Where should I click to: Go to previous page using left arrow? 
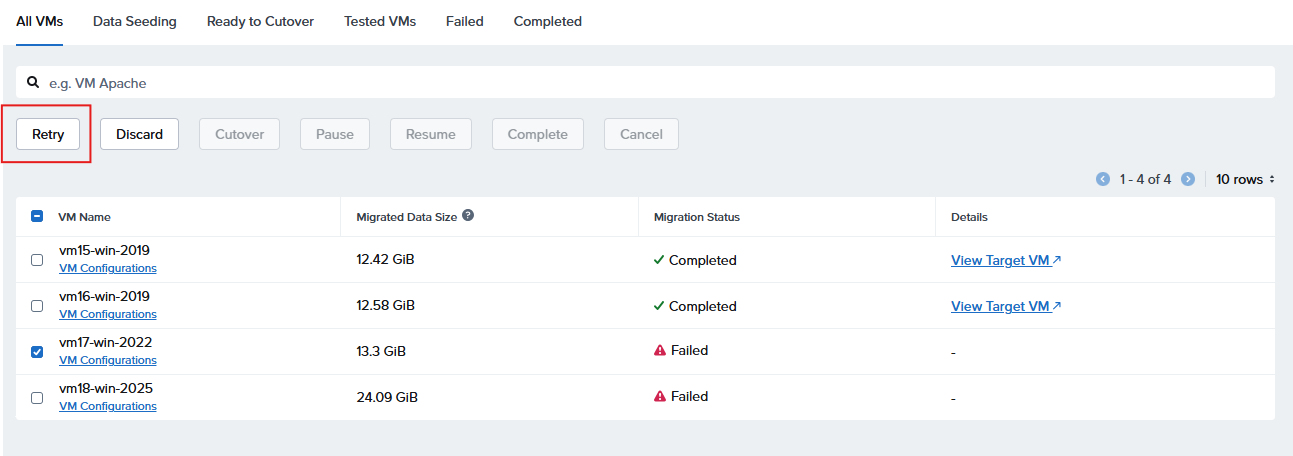point(1103,179)
